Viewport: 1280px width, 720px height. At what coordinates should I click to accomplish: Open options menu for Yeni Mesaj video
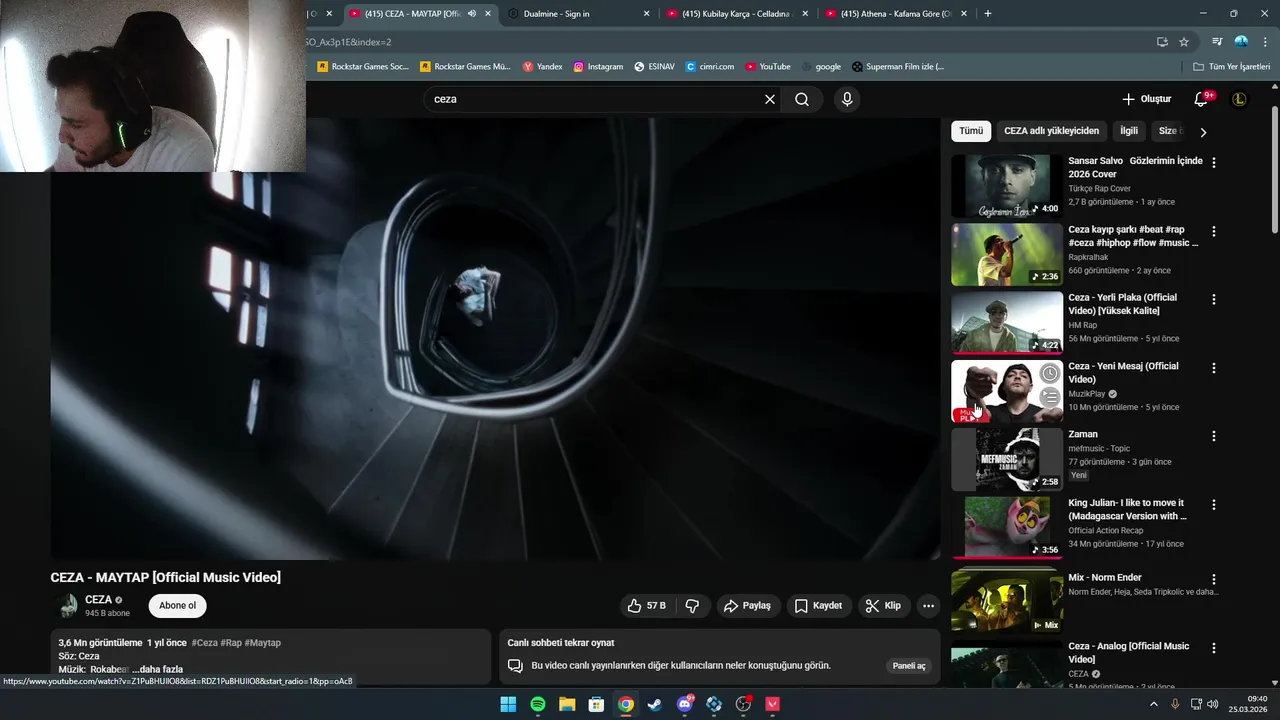pos(1214,368)
